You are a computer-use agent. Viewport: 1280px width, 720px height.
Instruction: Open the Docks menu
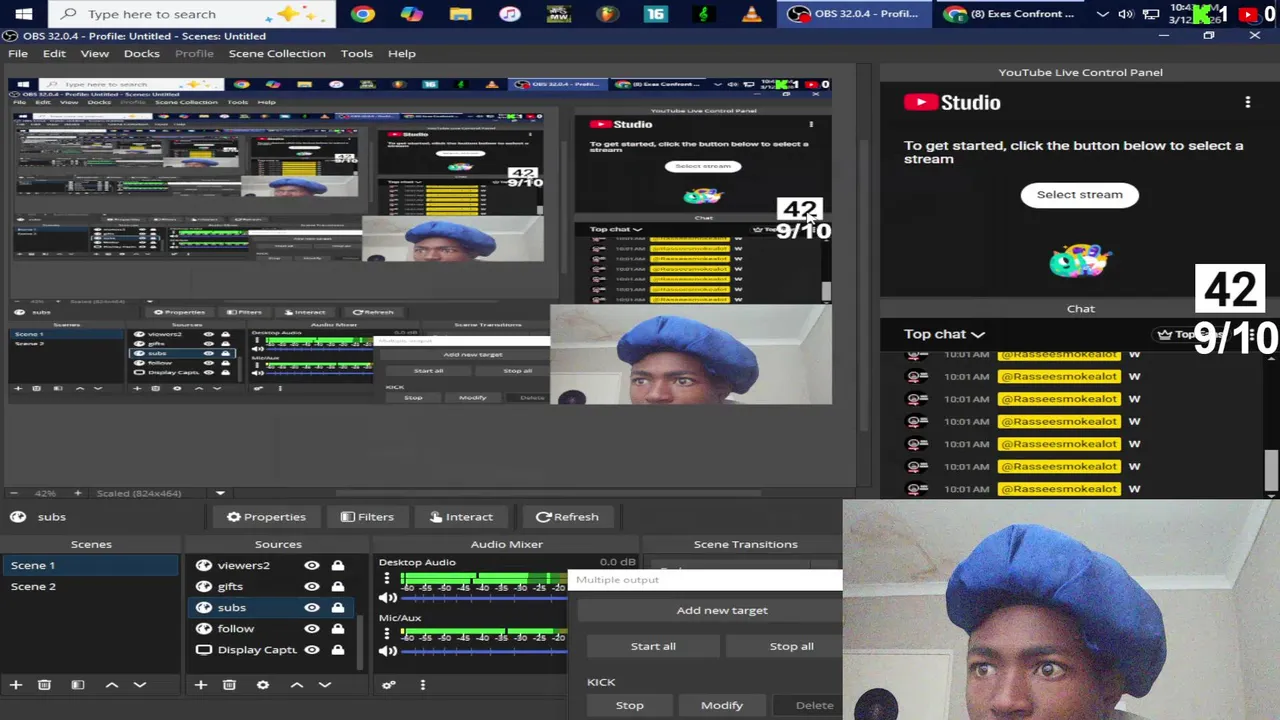pyautogui.click(x=142, y=53)
